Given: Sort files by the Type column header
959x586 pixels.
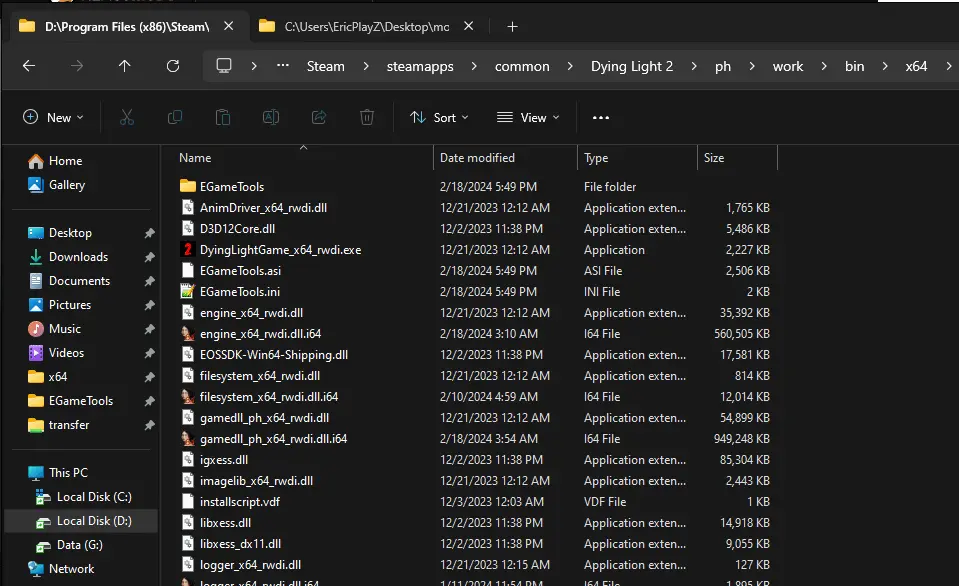Looking at the screenshot, I should 637,158.
